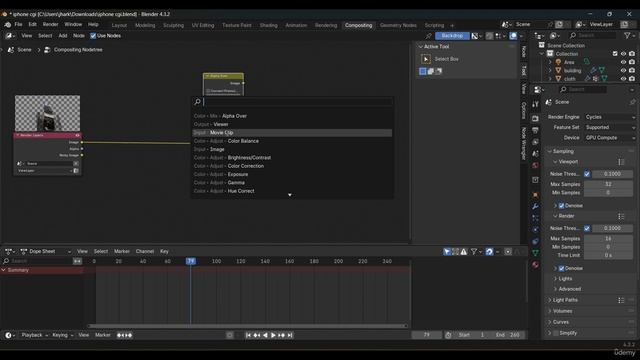This screenshot has height=360, width=640.
Task: Choose the extend selection mode icon
Action: point(431,71)
